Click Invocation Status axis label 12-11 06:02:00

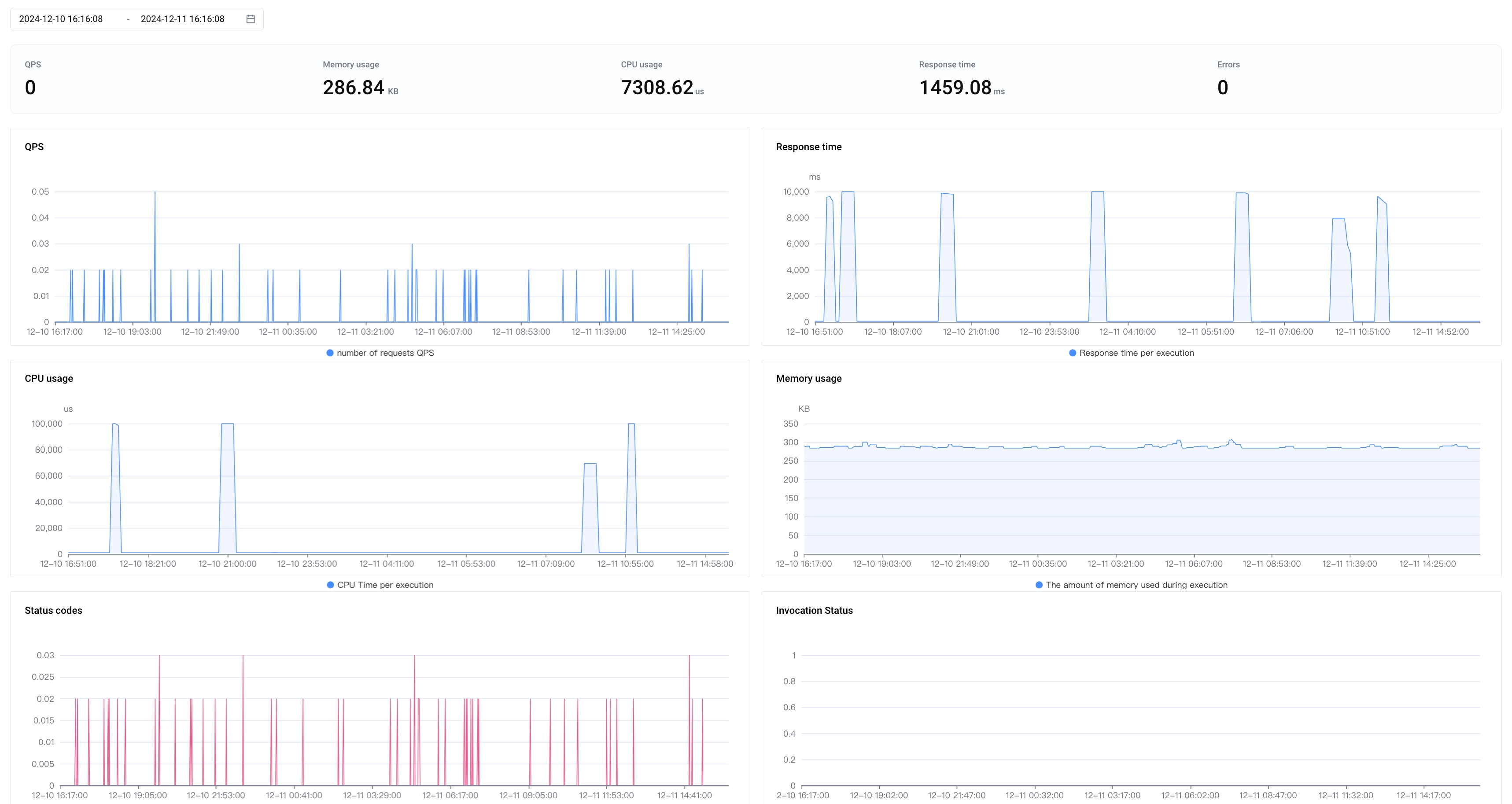[1190, 795]
